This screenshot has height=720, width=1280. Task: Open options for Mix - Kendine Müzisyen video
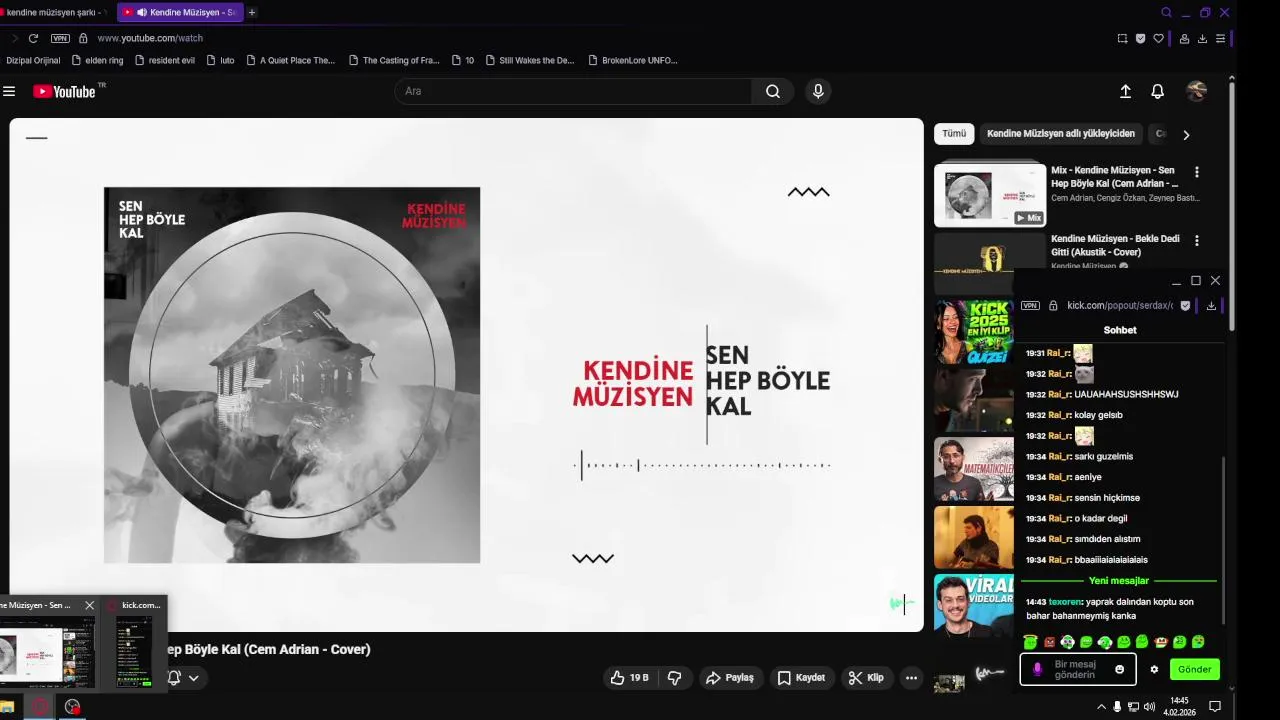pyautogui.click(x=1196, y=172)
